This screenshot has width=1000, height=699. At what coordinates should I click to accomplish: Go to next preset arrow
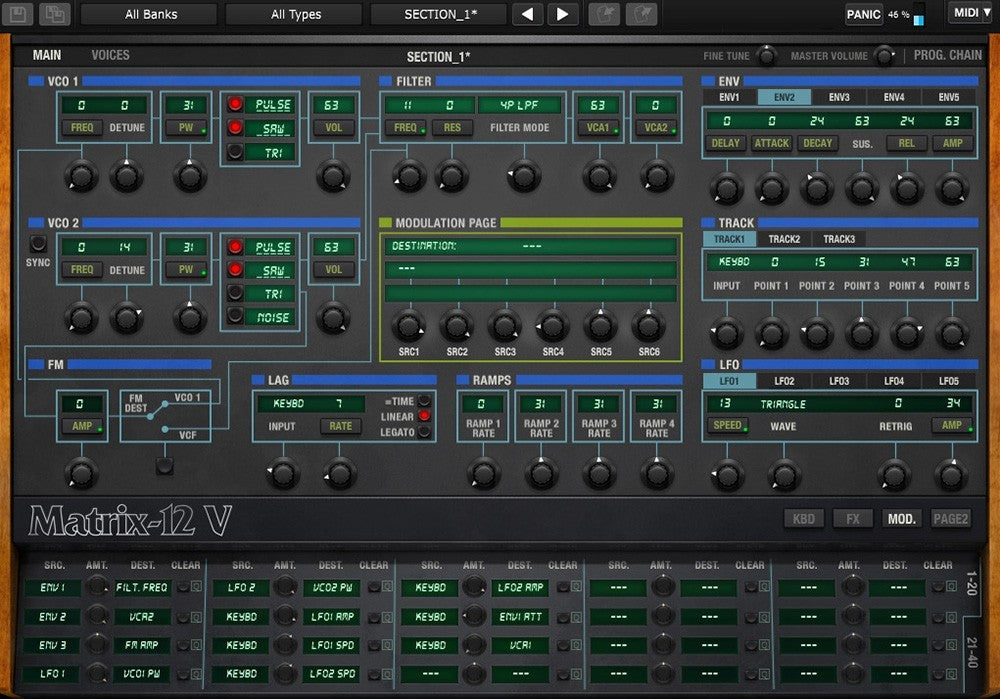pyautogui.click(x=562, y=14)
